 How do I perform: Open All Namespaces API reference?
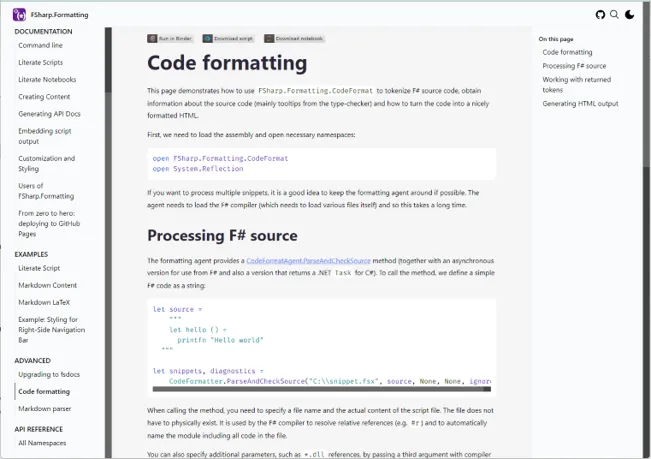pos(42,443)
